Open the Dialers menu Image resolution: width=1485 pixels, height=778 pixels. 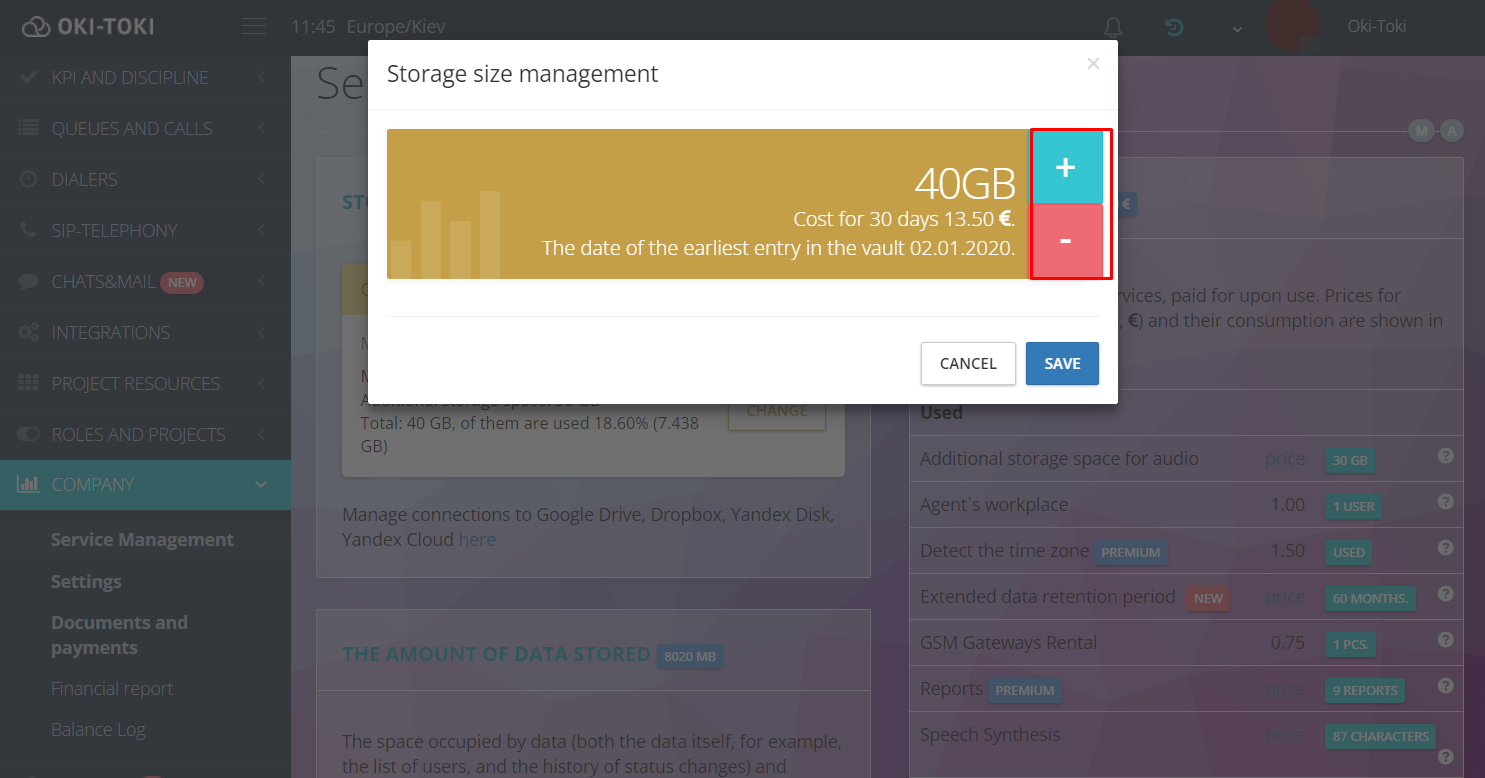coord(85,180)
